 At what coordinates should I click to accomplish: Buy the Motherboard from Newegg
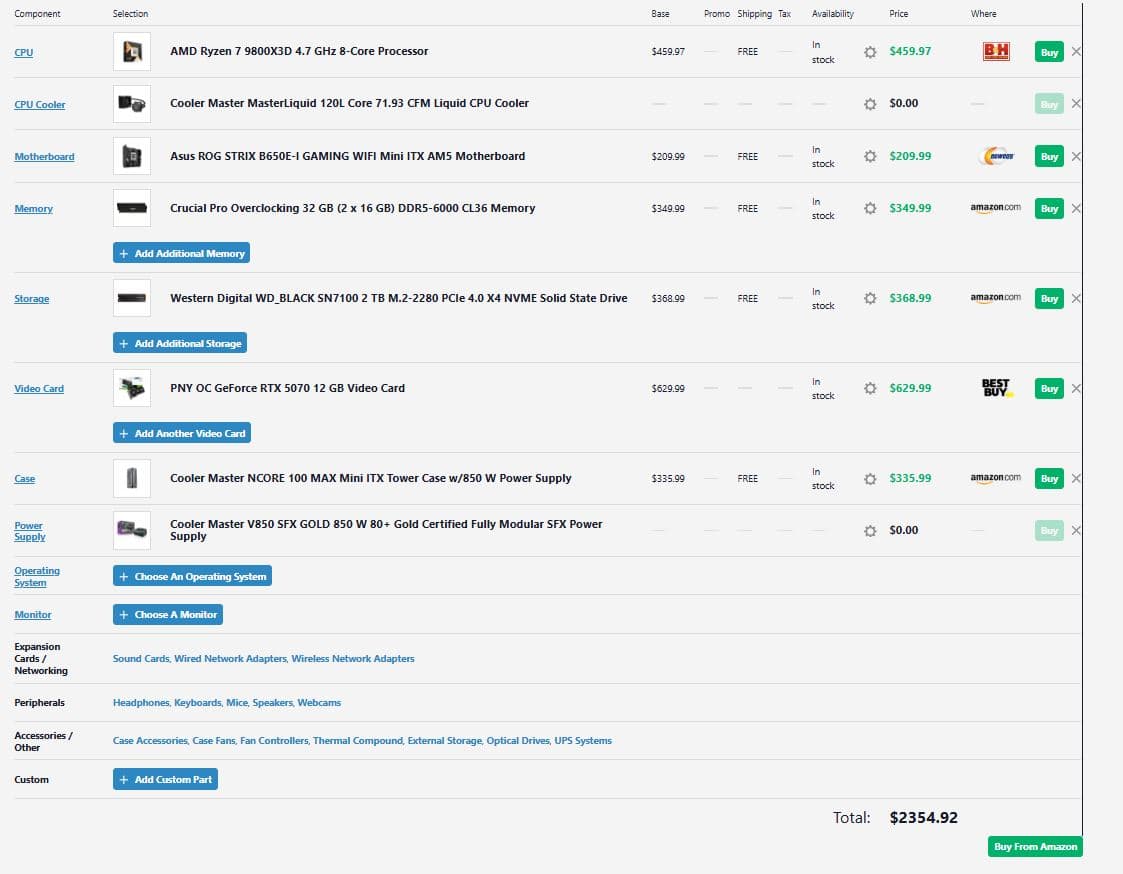[1049, 157]
